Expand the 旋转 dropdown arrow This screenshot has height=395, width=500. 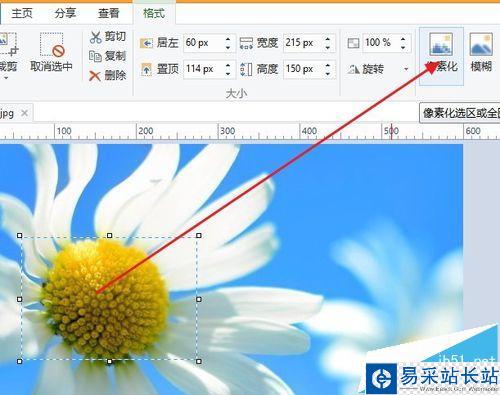click(x=406, y=69)
